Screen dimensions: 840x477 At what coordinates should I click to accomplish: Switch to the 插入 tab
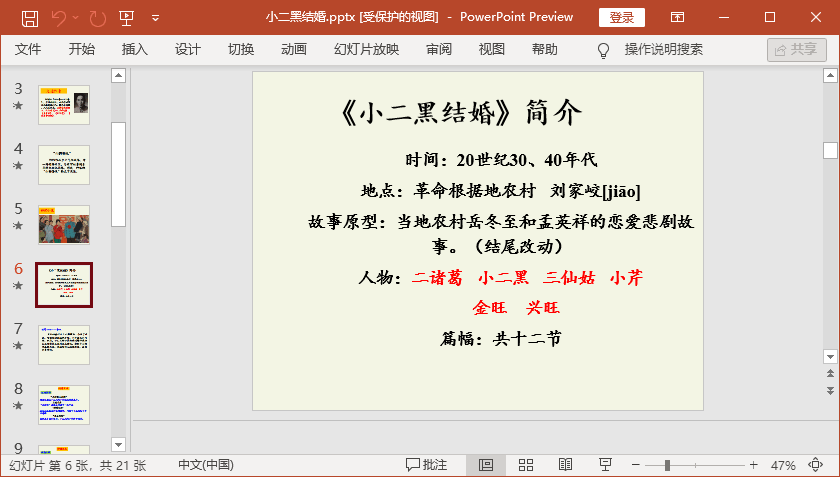tap(134, 49)
